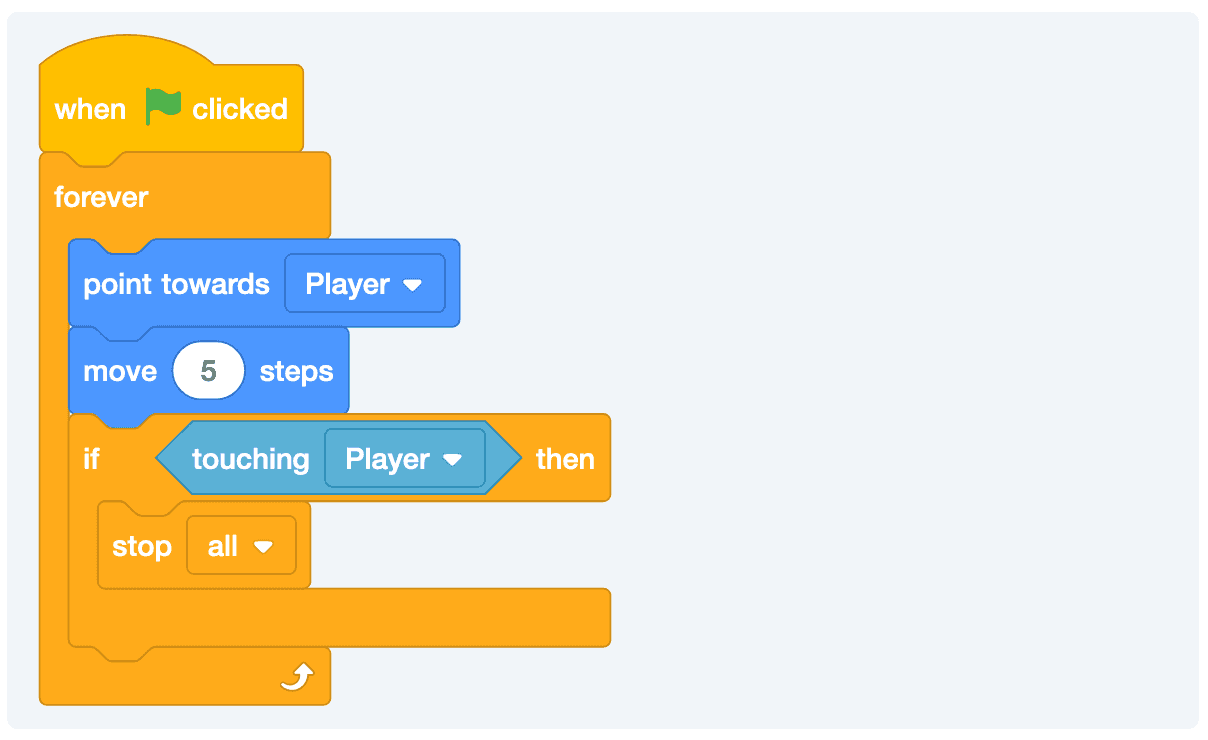Click the loop arrow icon on the forever block
The width and height of the screenshot is (1208, 740).
tap(297, 678)
